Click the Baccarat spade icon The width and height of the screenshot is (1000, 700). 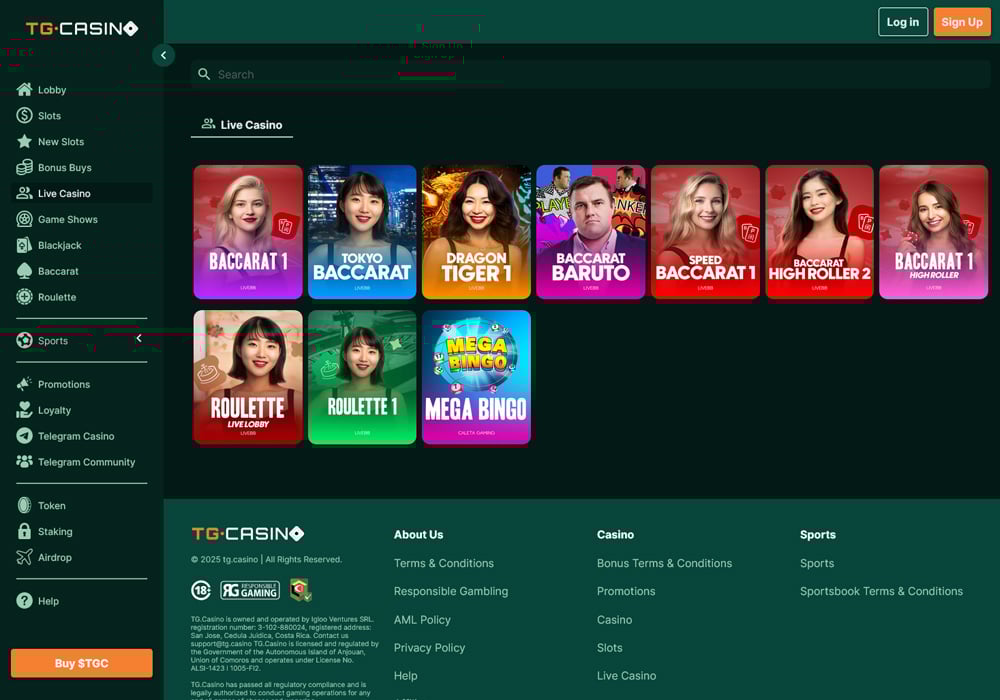(24, 271)
